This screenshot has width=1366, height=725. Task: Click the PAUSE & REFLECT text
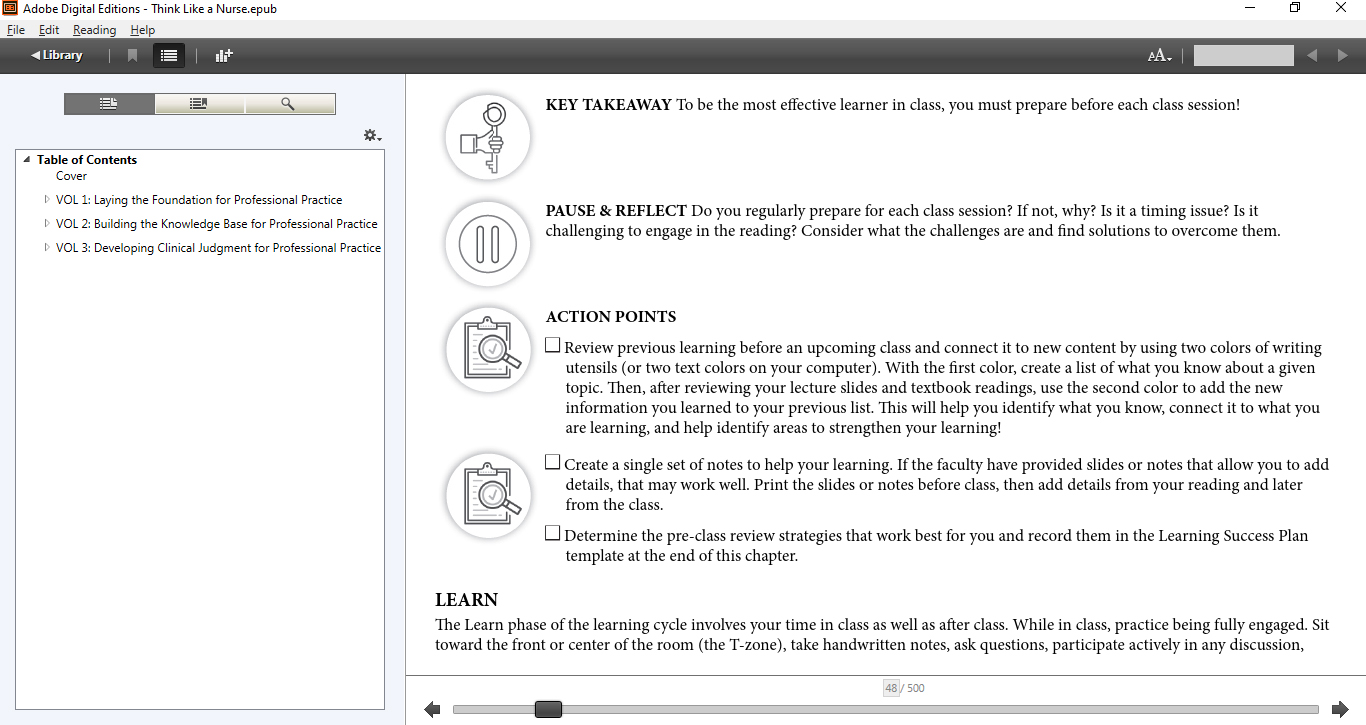[x=616, y=211]
